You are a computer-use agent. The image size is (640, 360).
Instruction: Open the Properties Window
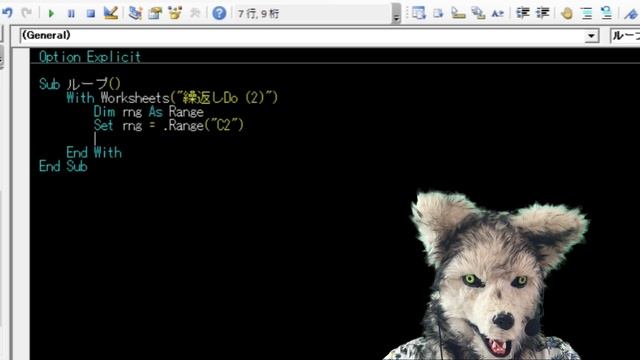coord(155,13)
